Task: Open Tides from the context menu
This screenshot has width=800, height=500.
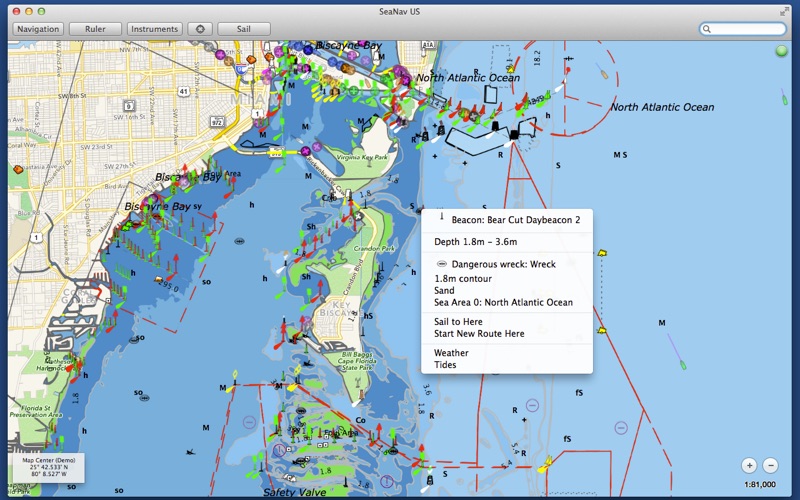Action: tap(445, 365)
